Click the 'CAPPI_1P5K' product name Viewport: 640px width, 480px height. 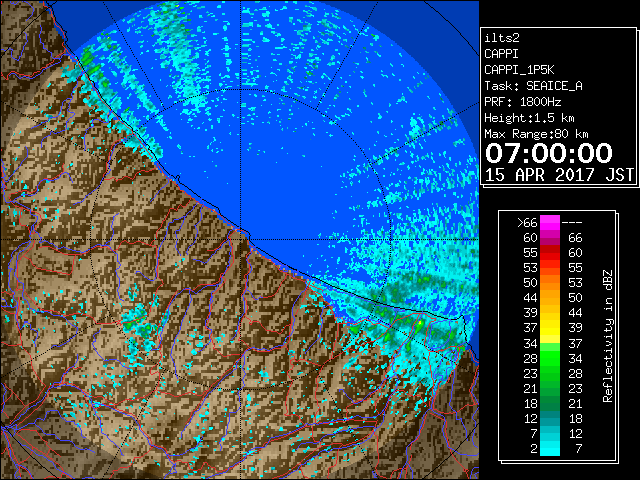(x=519, y=70)
